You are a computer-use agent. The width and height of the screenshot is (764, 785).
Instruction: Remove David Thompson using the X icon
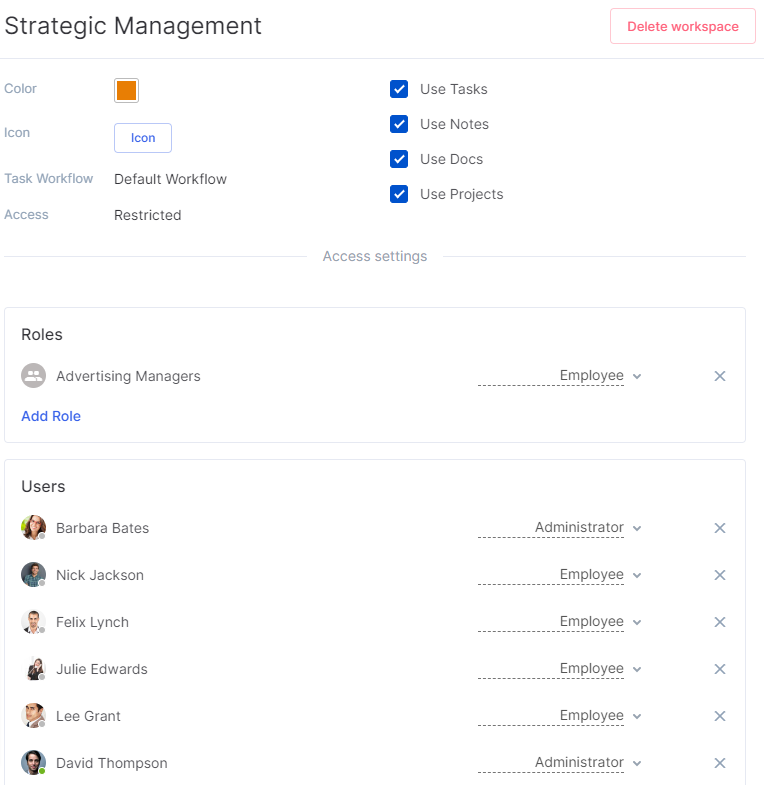[x=719, y=763]
